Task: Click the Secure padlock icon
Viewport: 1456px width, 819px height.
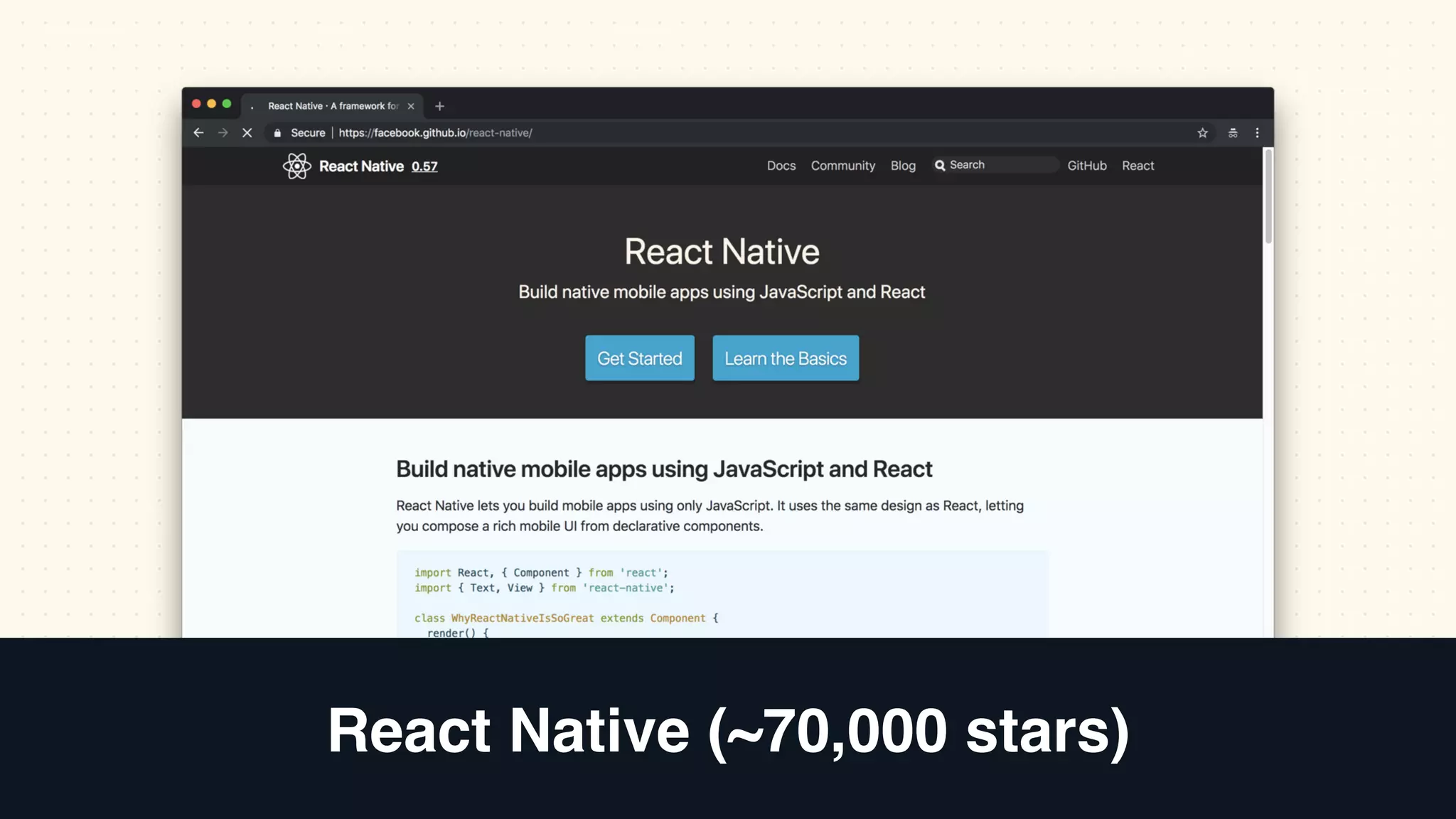Action: (277, 133)
